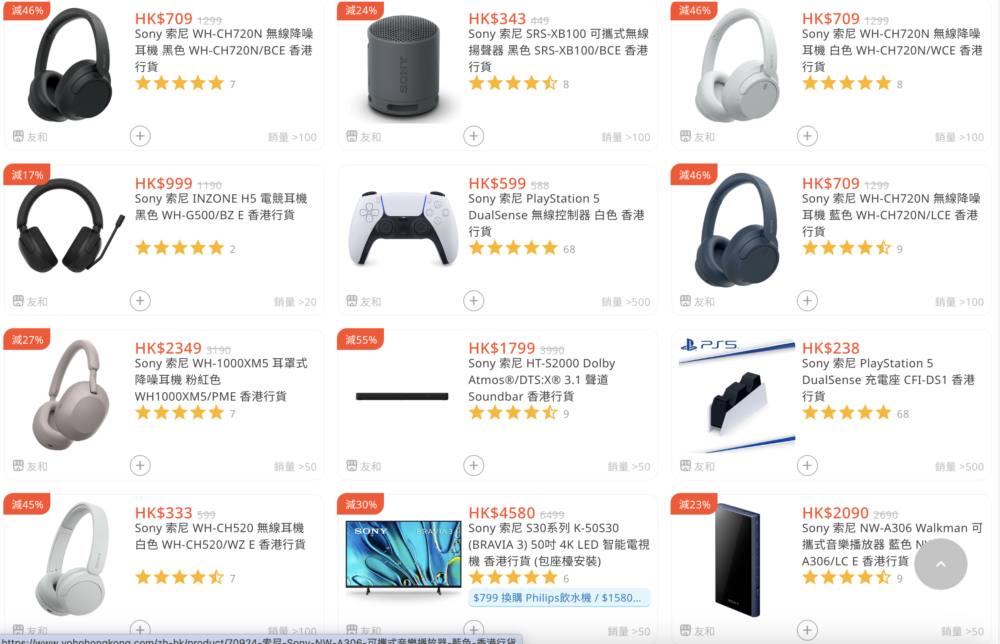Click the WH-CH520 white headphones image
The width and height of the screenshot is (1000, 644).
click(x=71, y=559)
